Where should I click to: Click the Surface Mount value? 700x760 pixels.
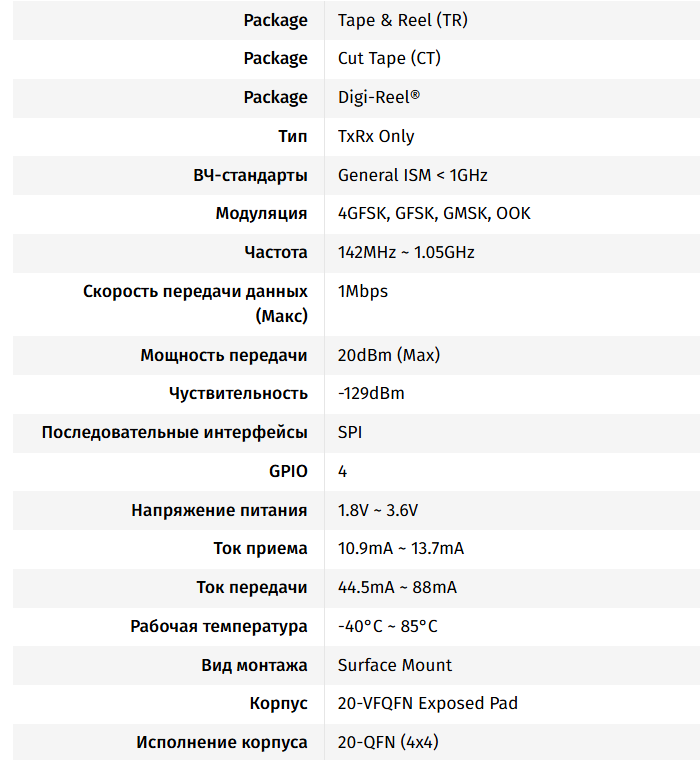tap(395, 665)
